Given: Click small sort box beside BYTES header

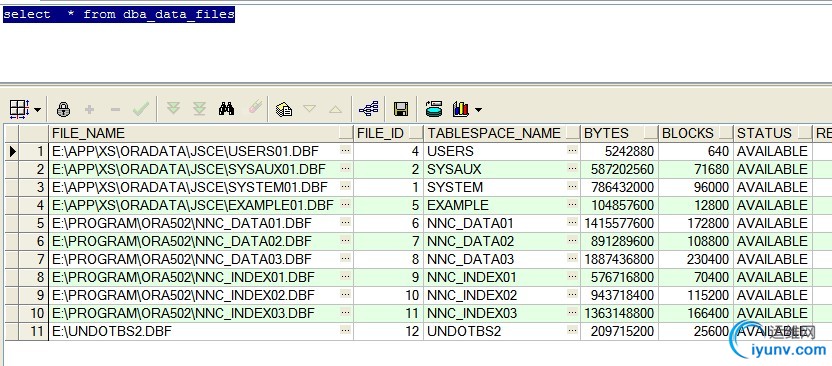Looking at the screenshot, I should coord(651,133).
